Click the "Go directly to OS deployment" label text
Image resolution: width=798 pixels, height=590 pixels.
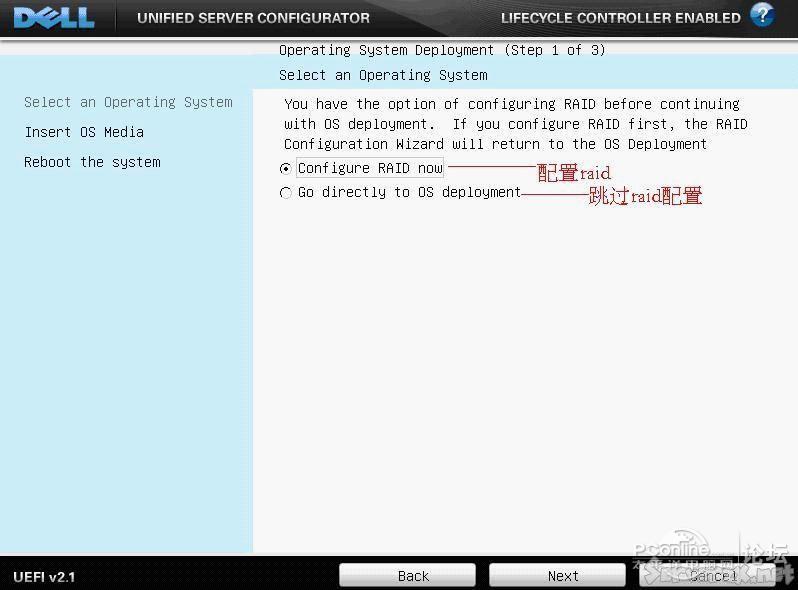click(409, 192)
